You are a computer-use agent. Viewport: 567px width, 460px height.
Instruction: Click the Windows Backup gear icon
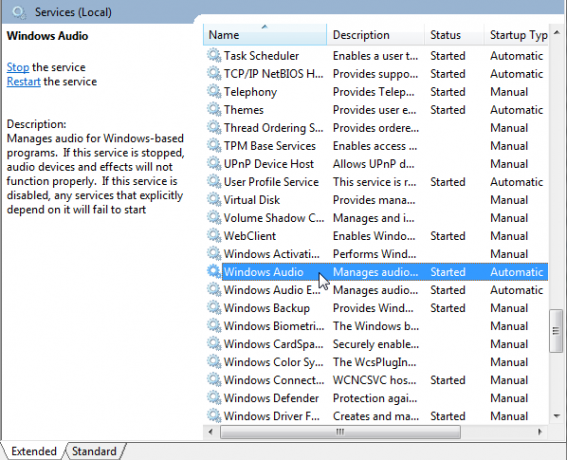coord(214,308)
